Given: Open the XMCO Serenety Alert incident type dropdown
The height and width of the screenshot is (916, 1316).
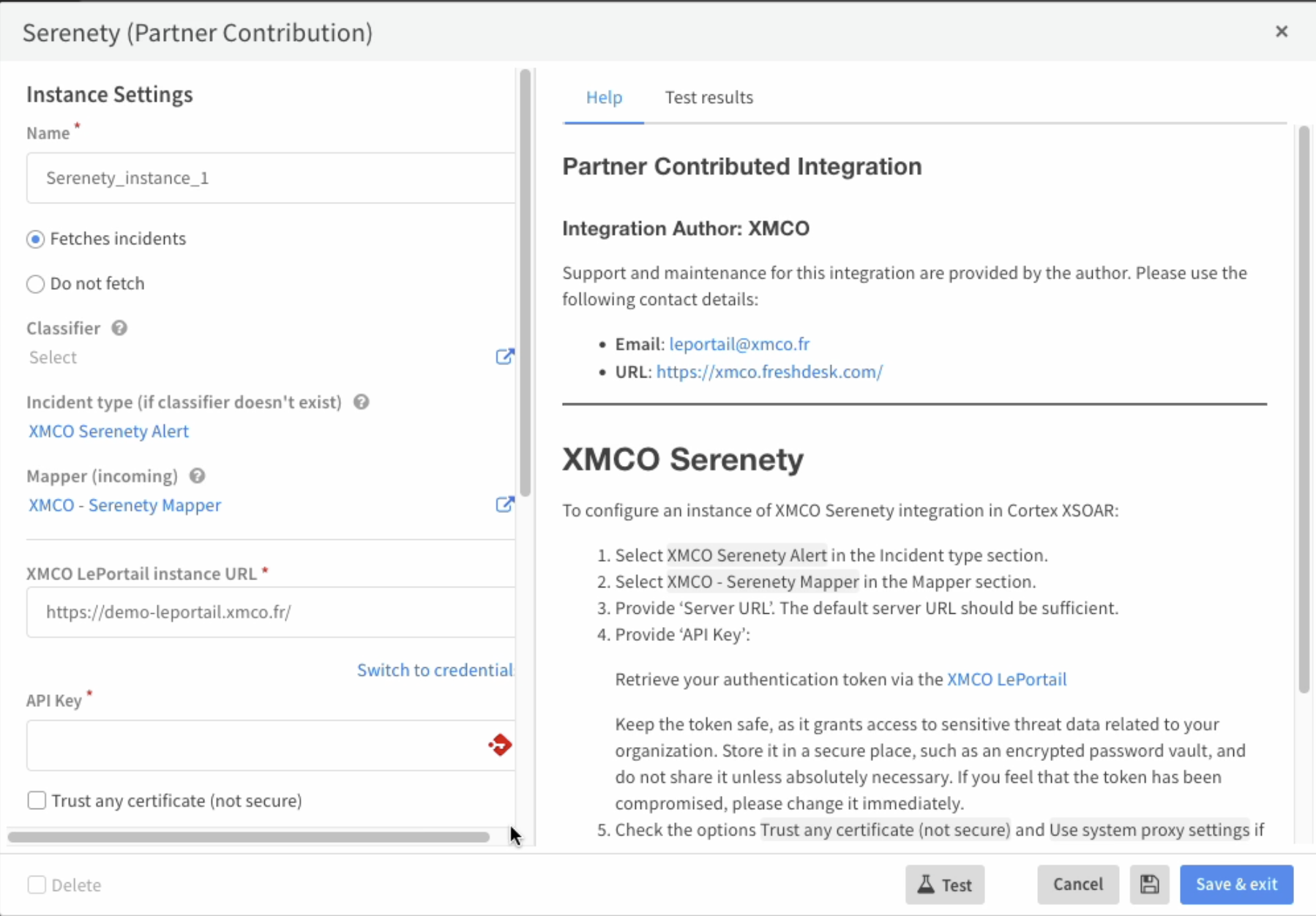Looking at the screenshot, I should (x=109, y=431).
